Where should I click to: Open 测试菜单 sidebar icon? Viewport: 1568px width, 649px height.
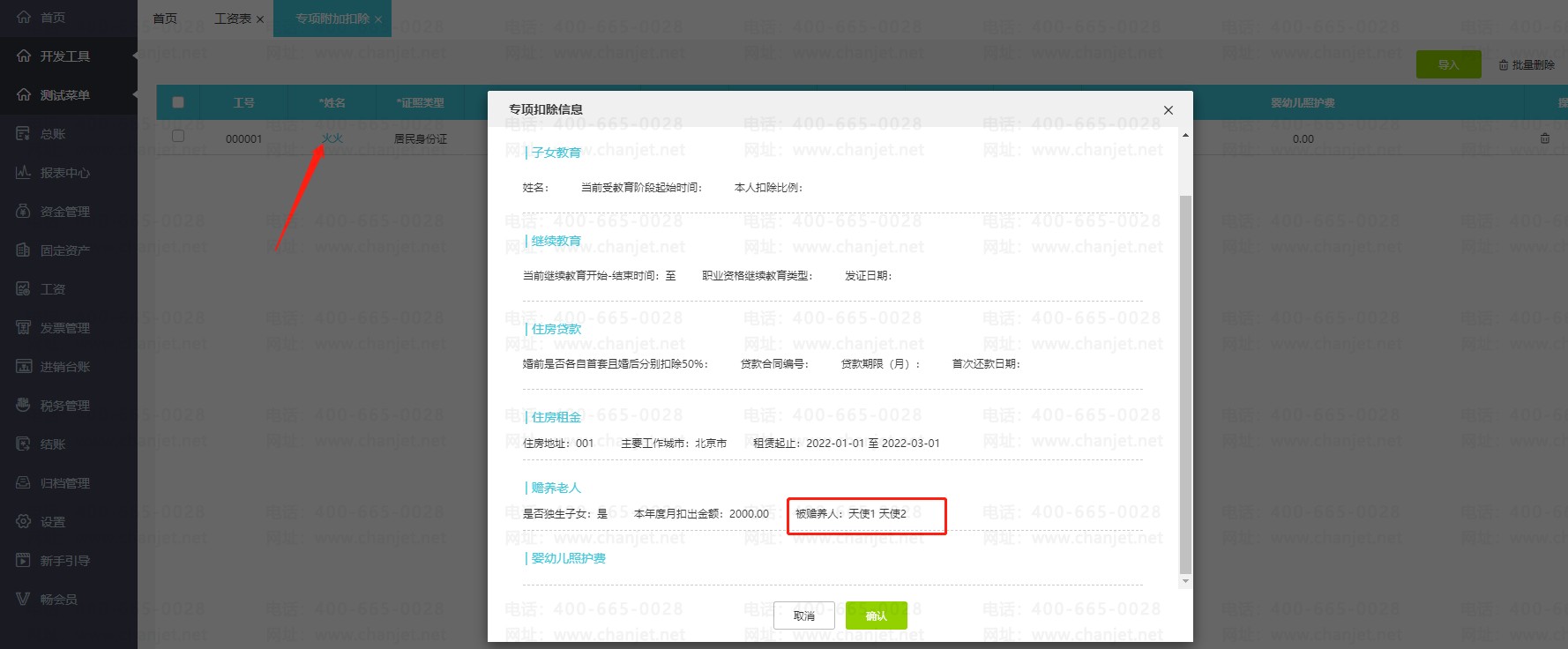click(x=24, y=95)
